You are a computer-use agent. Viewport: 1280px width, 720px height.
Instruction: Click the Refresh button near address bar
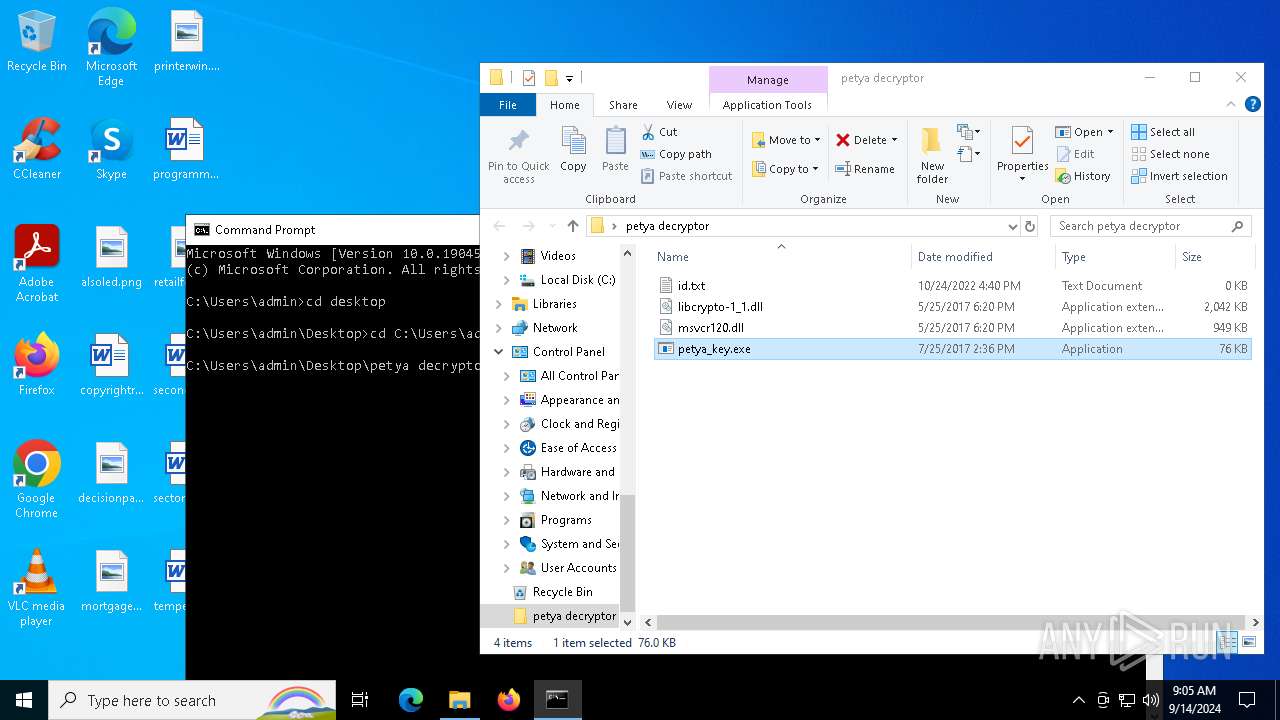coord(1030,226)
